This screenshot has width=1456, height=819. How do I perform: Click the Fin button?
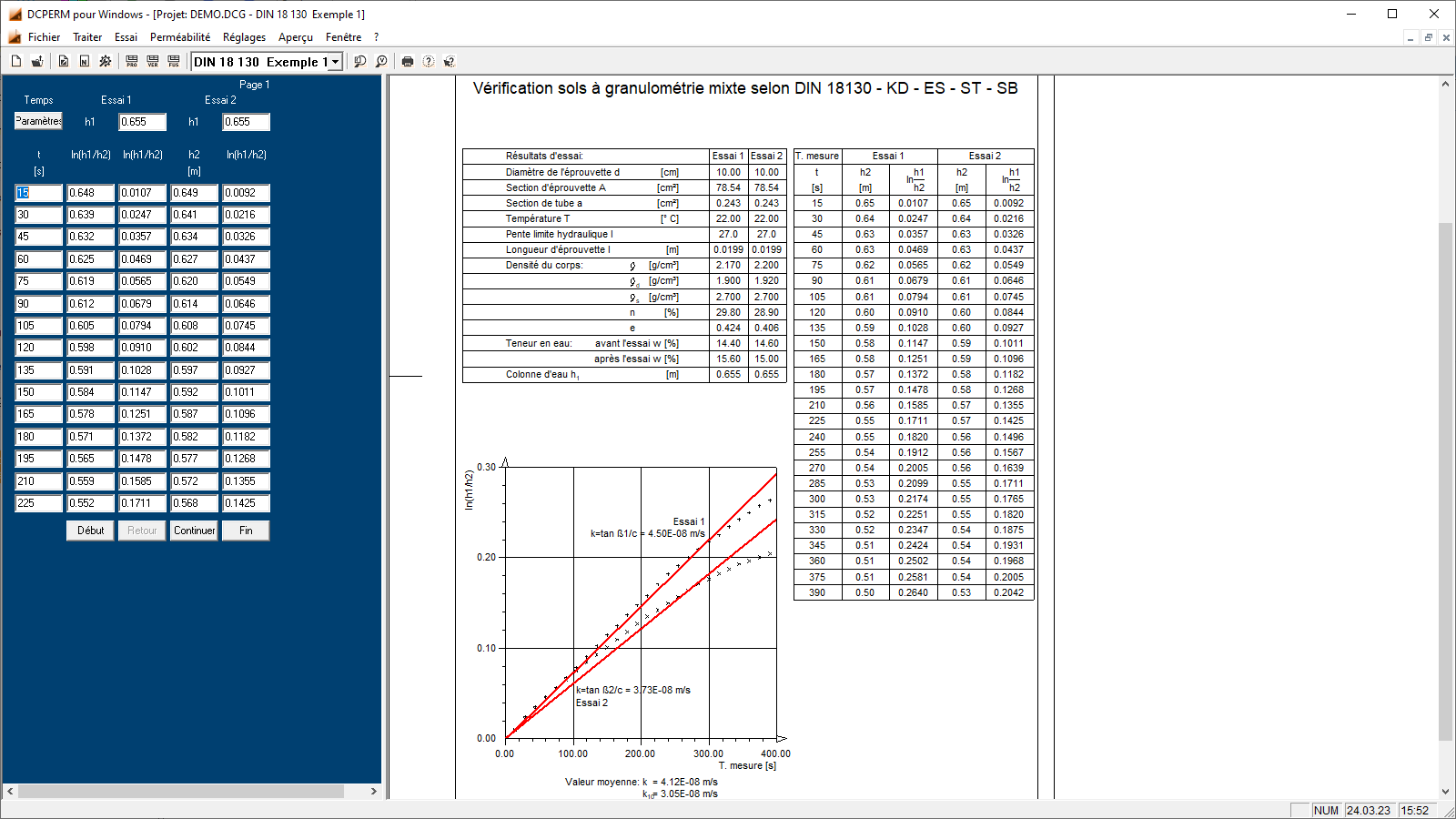click(x=246, y=531)
